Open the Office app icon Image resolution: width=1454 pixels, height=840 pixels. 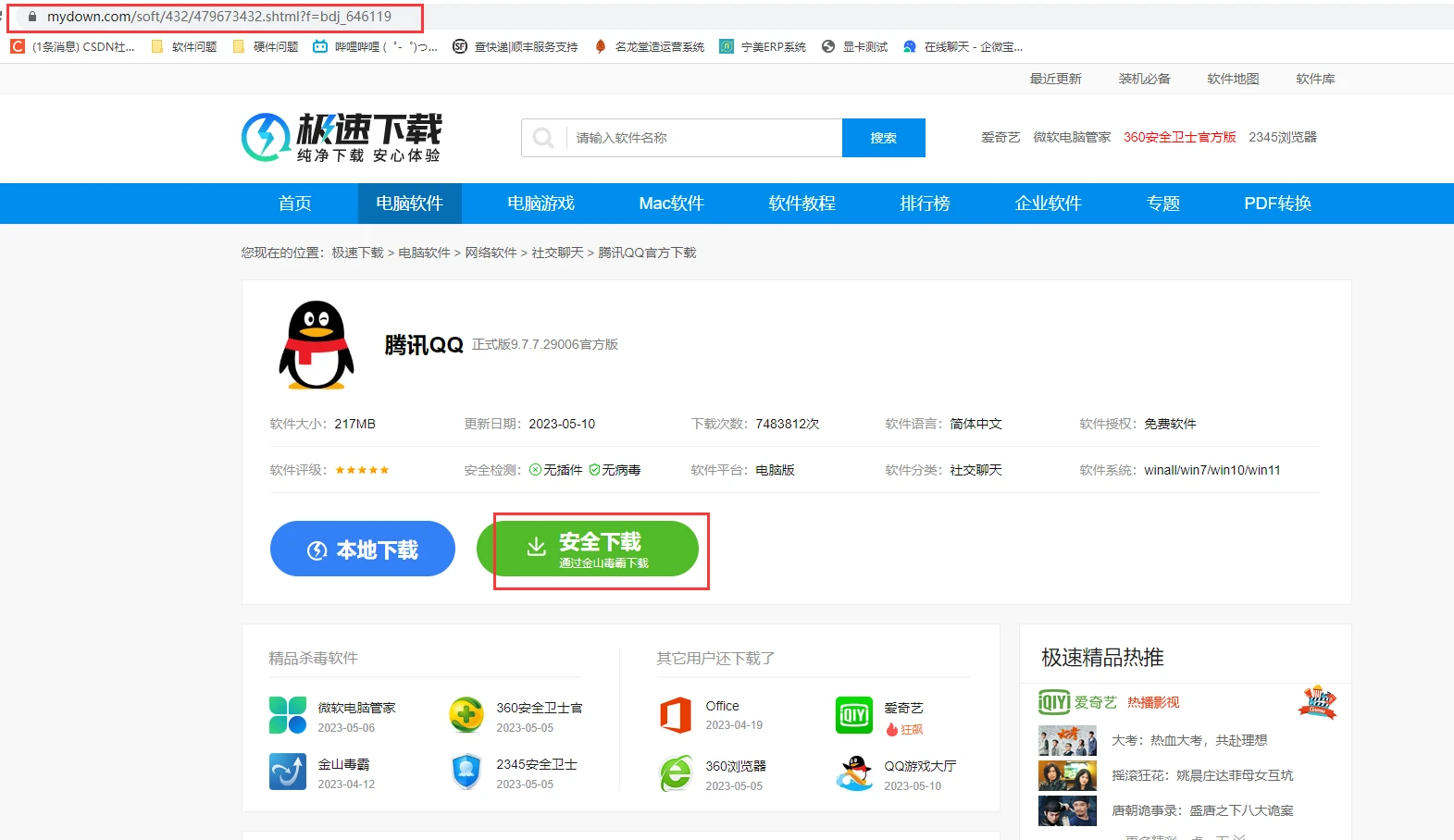pyautogui.click(x=676, y=715)
